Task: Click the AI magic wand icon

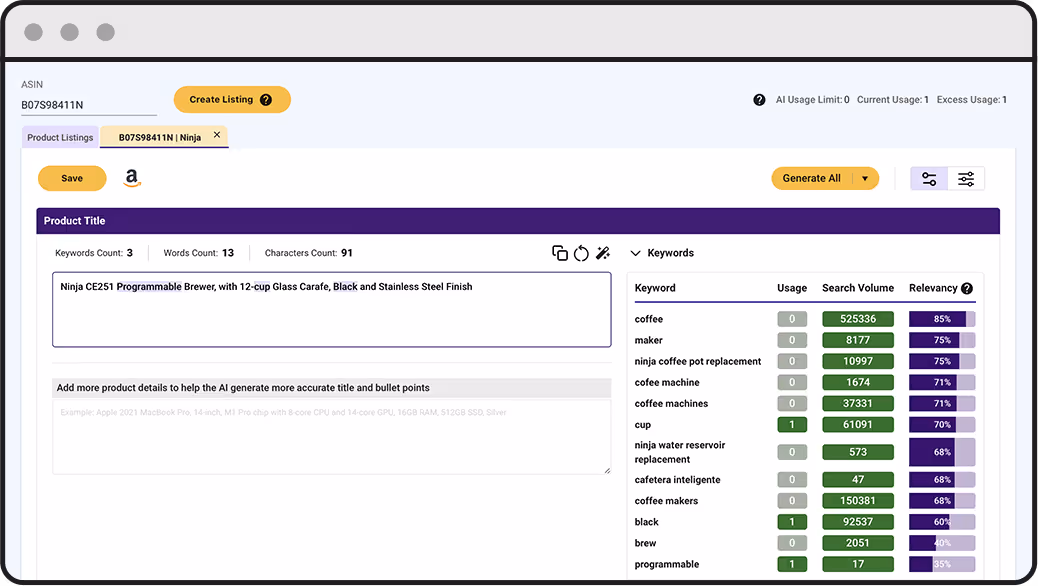Action: click(x=603, y=253)
